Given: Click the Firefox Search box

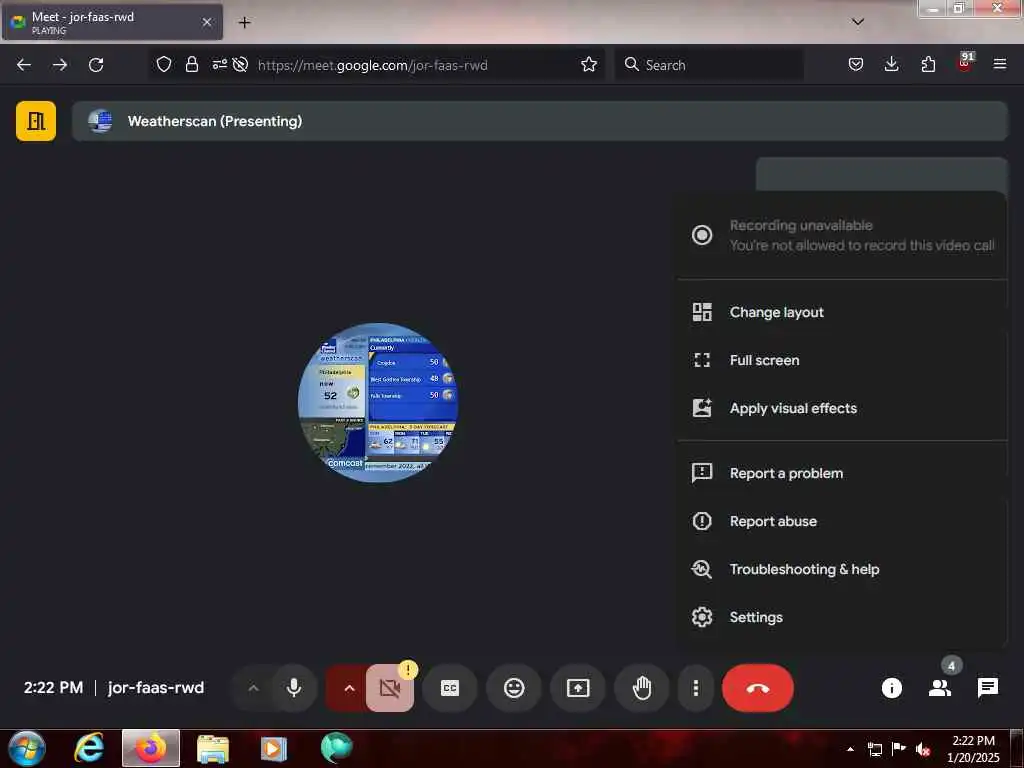Looking at the screenshot, I should (709, 65).
